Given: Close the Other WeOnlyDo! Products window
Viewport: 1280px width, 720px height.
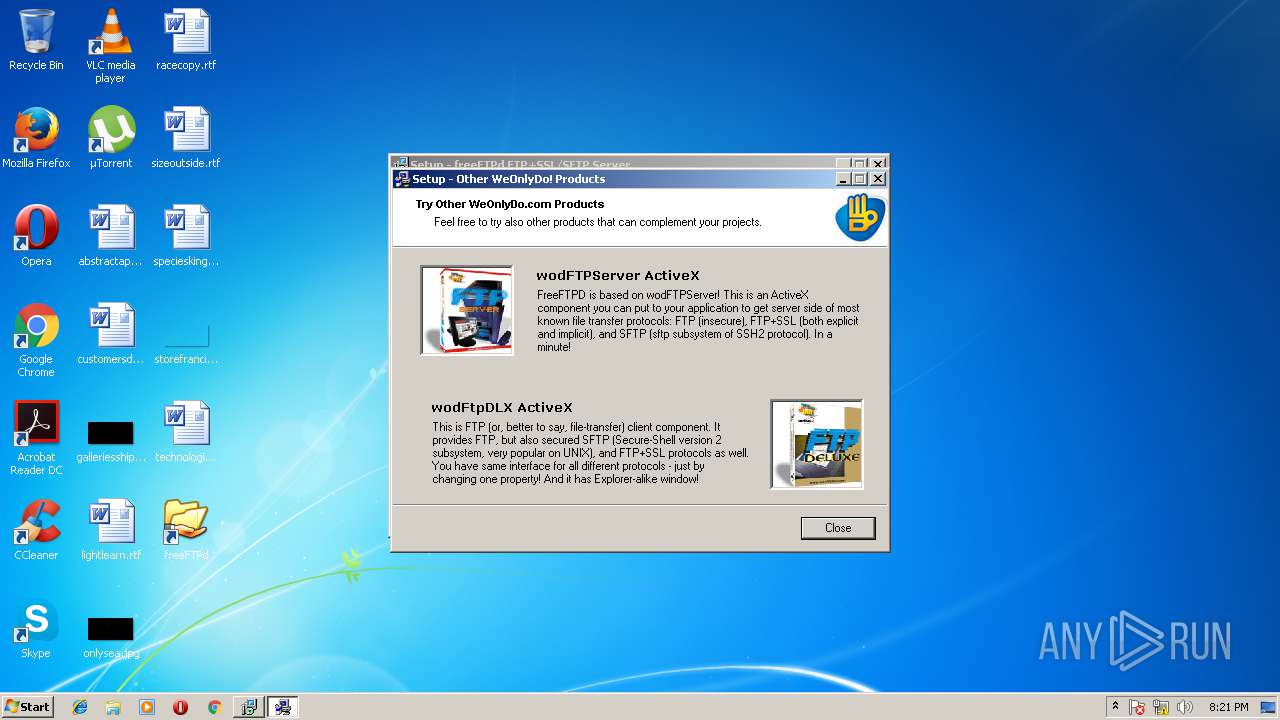Looking at the screenshot, I should [x=878, y=179].
